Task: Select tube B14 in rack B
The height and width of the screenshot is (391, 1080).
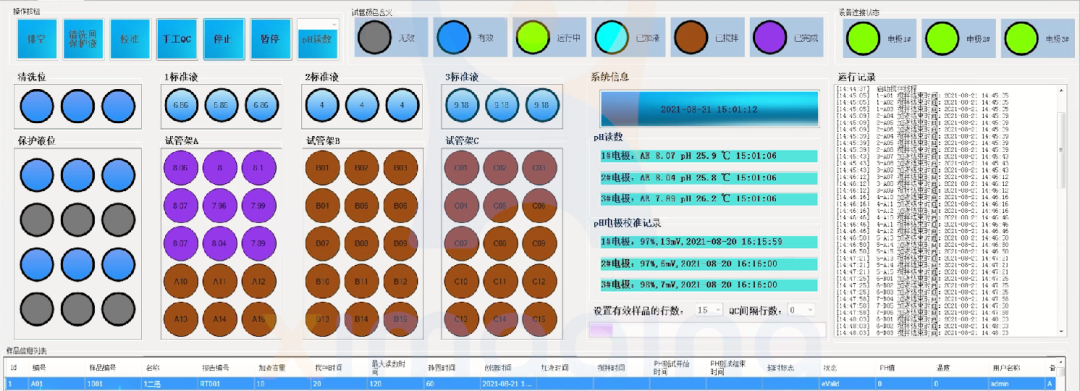Action: [x=362, y=319]
